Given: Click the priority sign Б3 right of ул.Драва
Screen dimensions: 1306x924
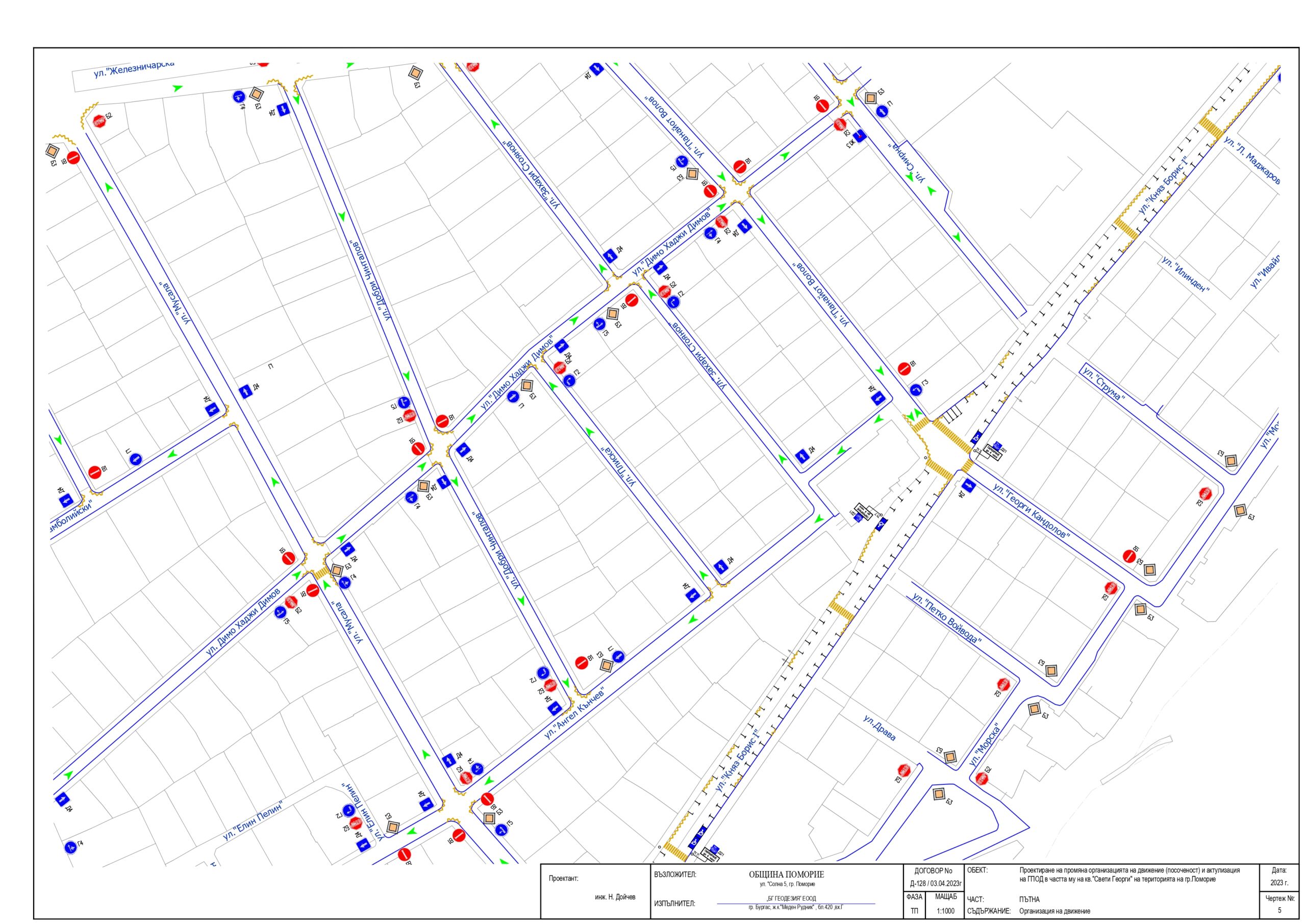Looking at the screenshot, I should click(950, 757).
